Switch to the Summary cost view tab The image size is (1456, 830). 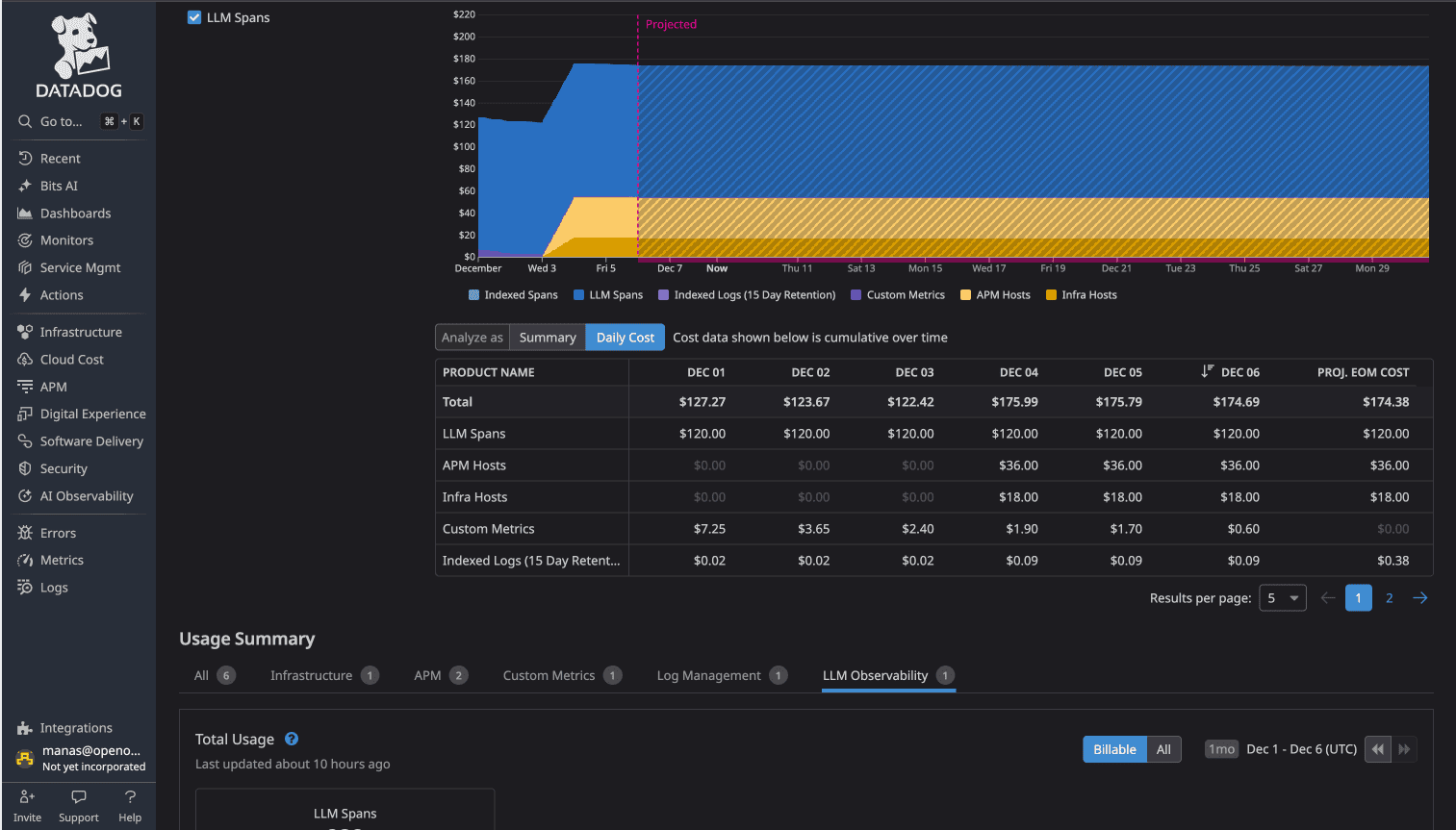[547, 337]
